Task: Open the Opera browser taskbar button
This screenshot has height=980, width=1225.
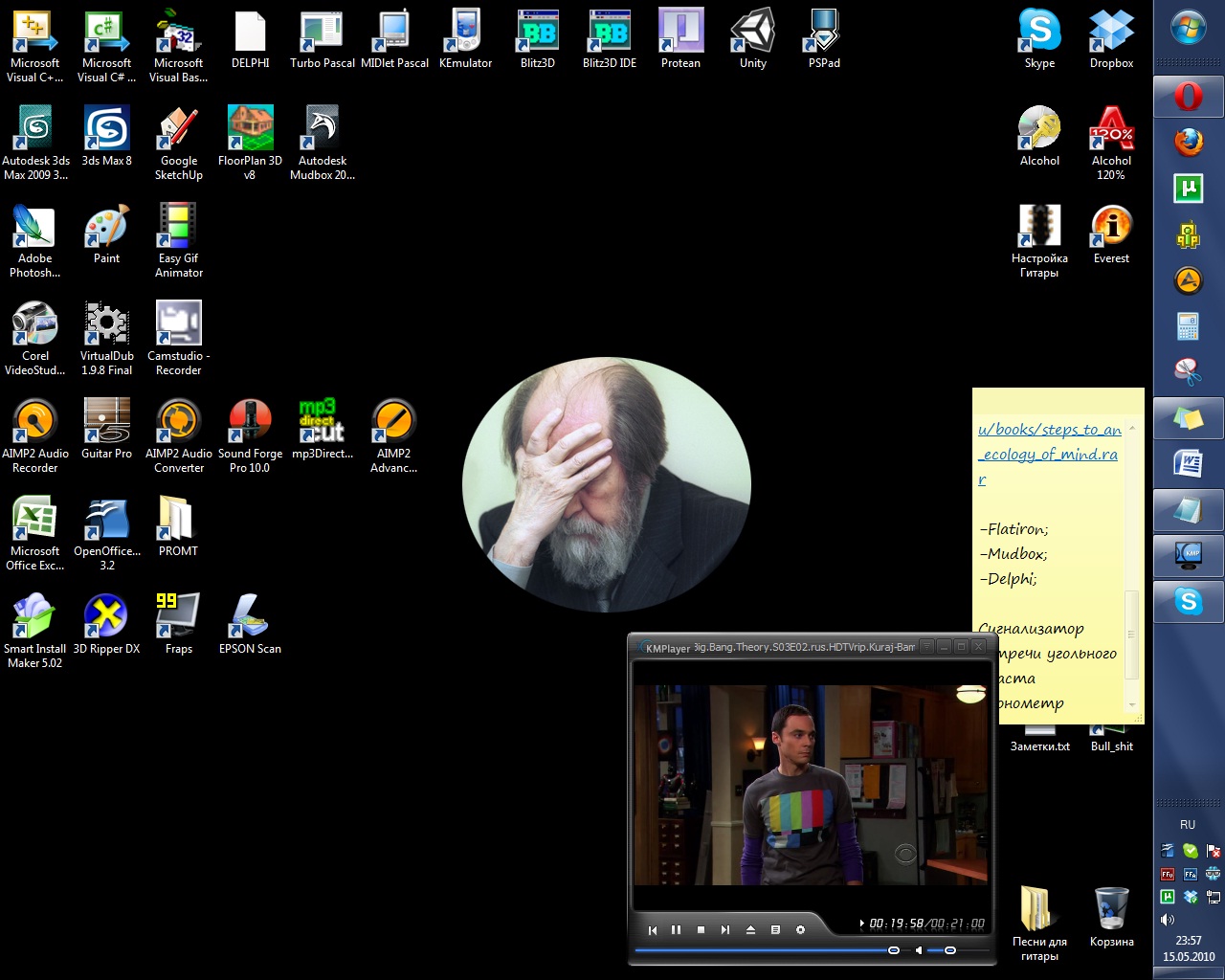Action: pos(1189,97)
